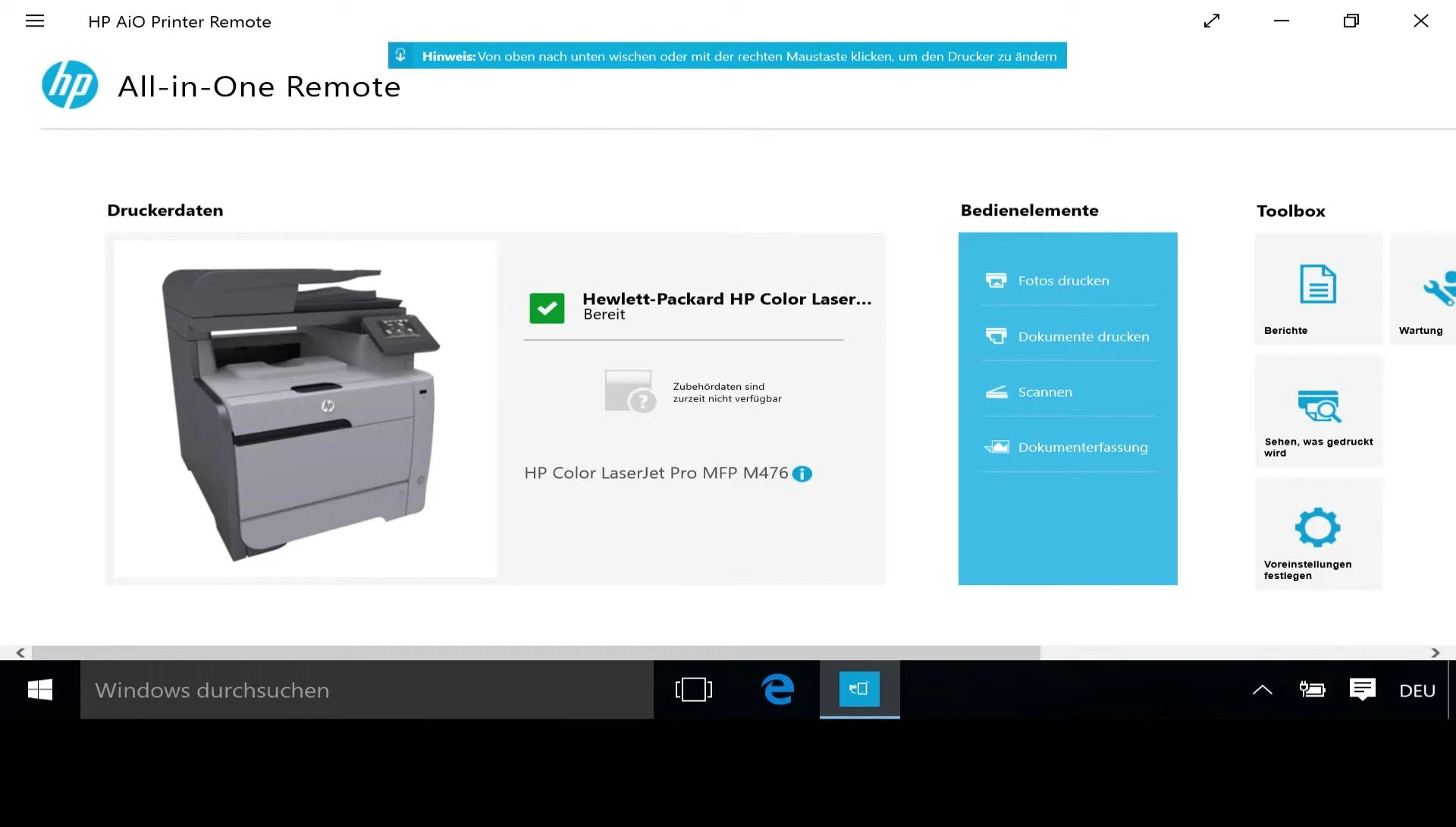Click the DEU language indicator

click(x=1417, y=690)
